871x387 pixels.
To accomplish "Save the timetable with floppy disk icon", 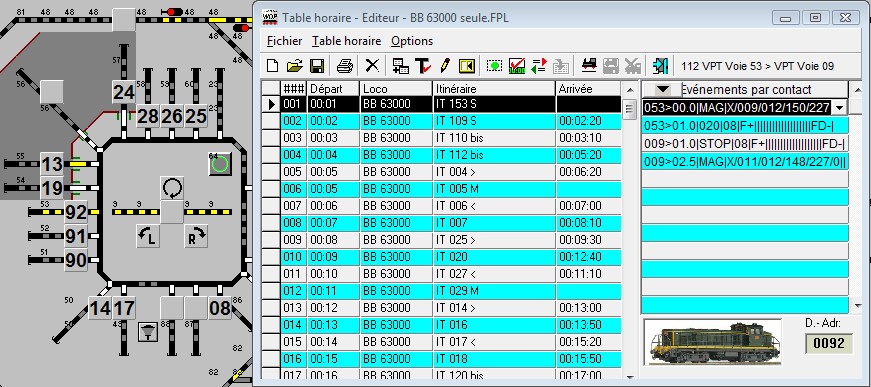I will coord(317,66).
